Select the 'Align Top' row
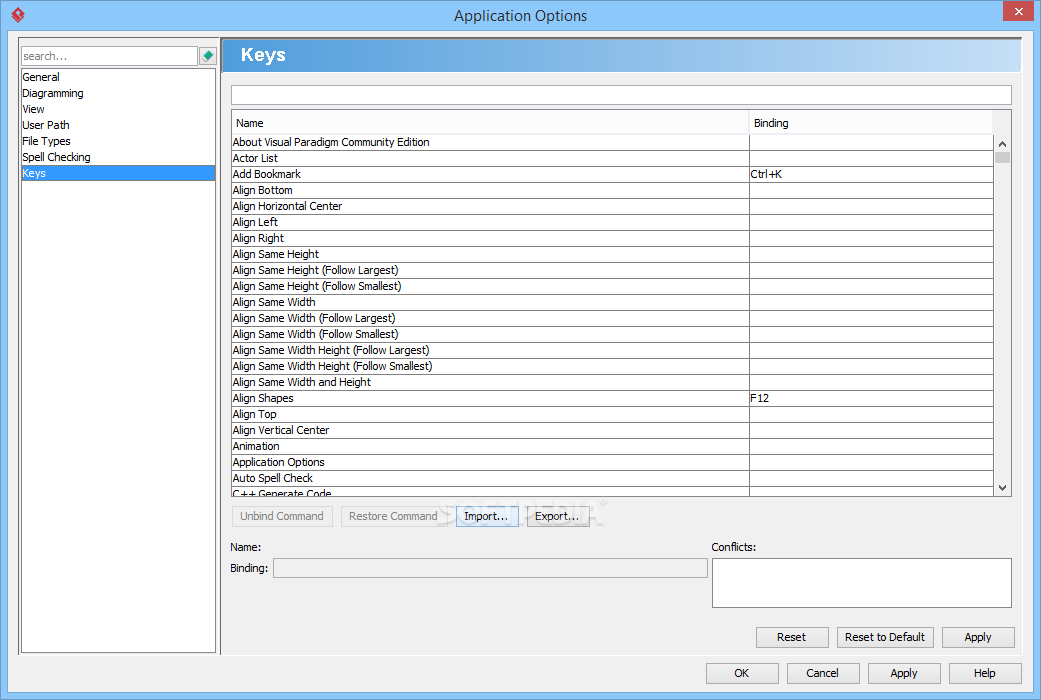Screen dimensions: 1041x700 pos(612,414)
